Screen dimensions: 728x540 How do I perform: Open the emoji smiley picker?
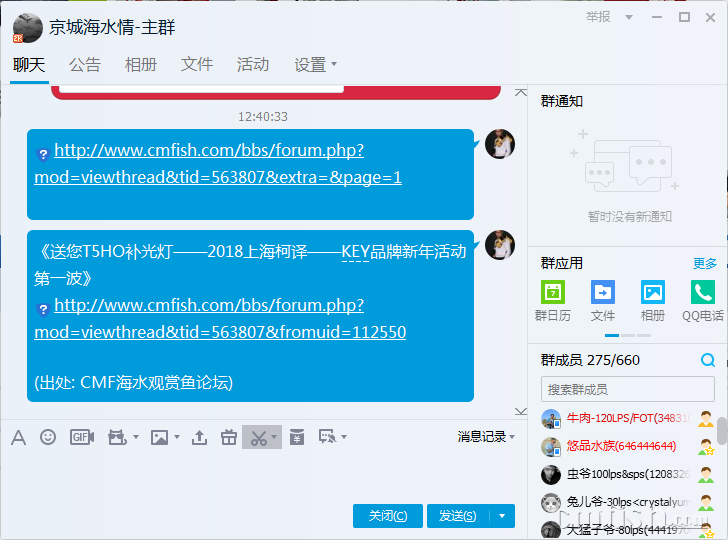click(48, 437)
